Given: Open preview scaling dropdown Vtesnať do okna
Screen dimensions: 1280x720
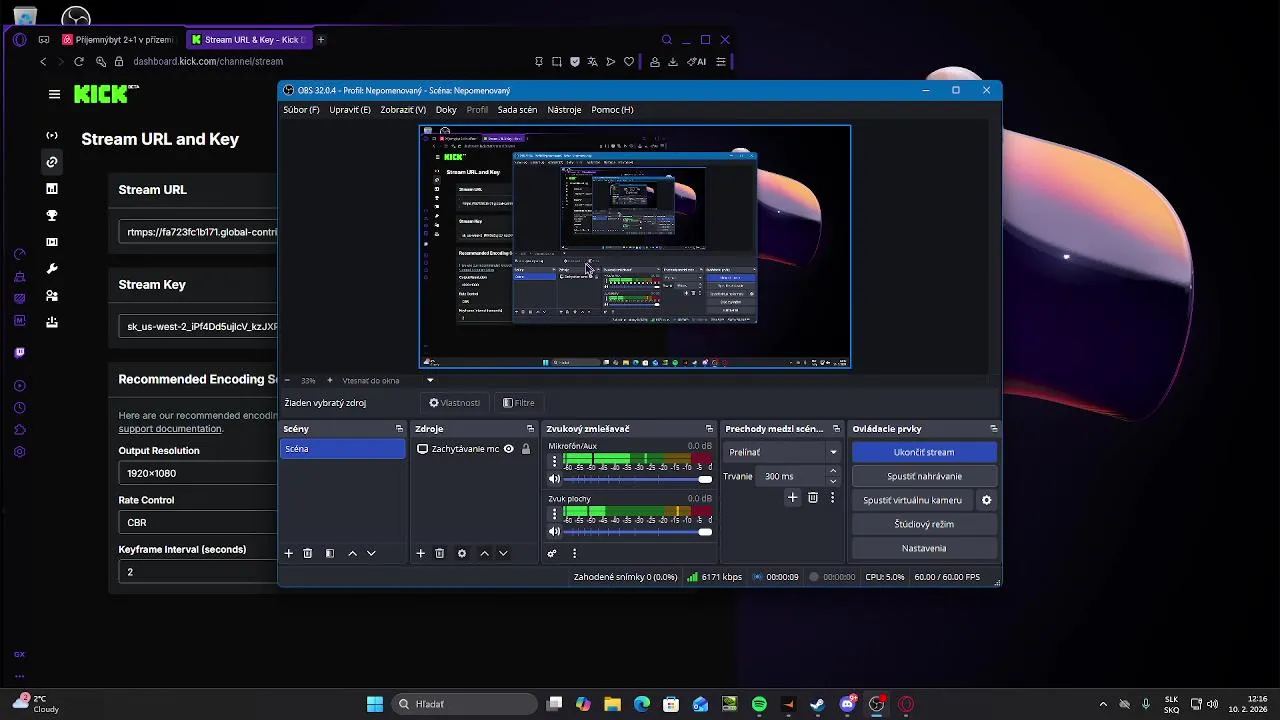Looking at the screenshot, I should pyautogui.click(x=388, y=380).
